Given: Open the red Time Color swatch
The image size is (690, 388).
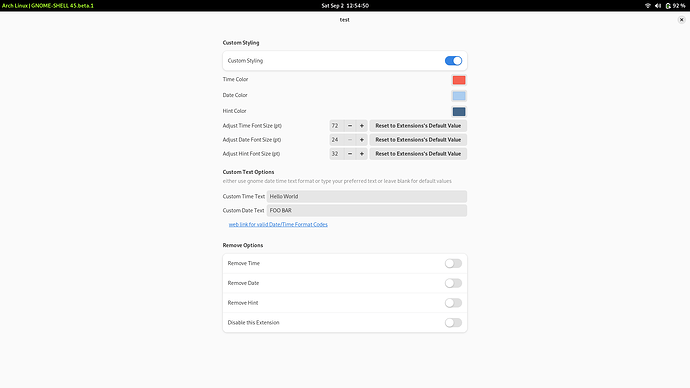Looking at the screenshot, I should (x=459, y=80).
